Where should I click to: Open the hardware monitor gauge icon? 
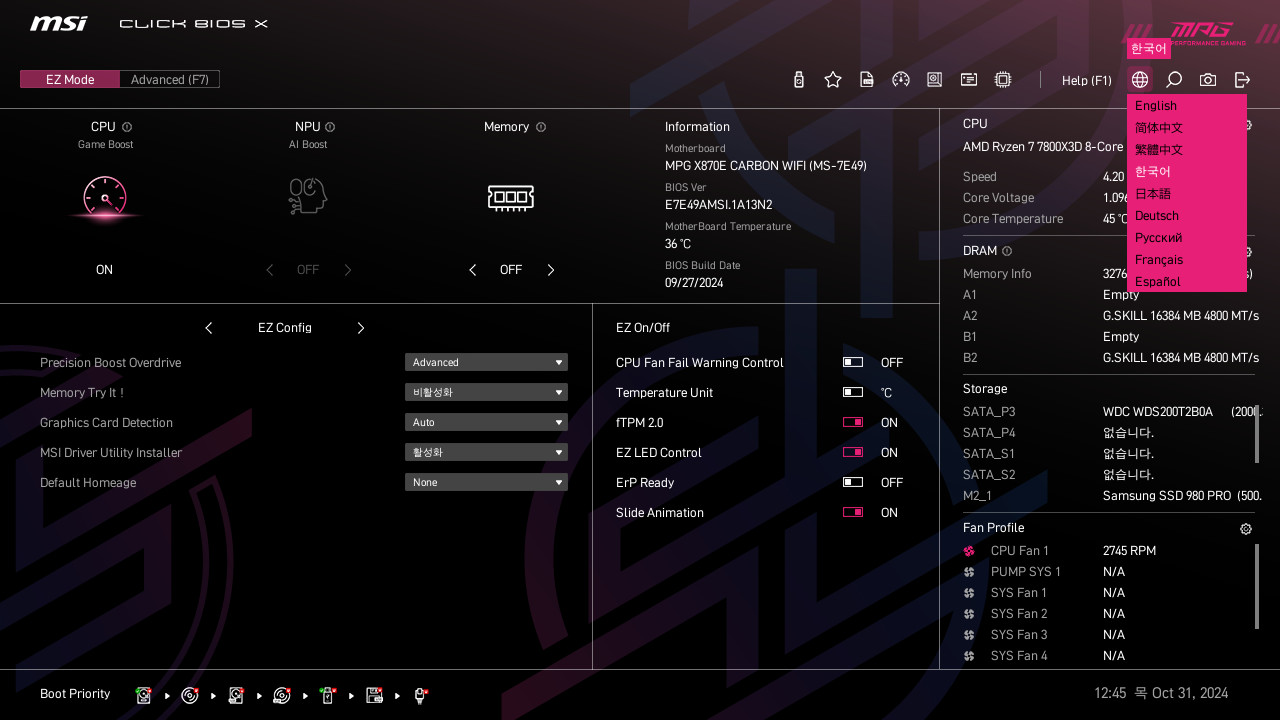(x=901, y=80)
